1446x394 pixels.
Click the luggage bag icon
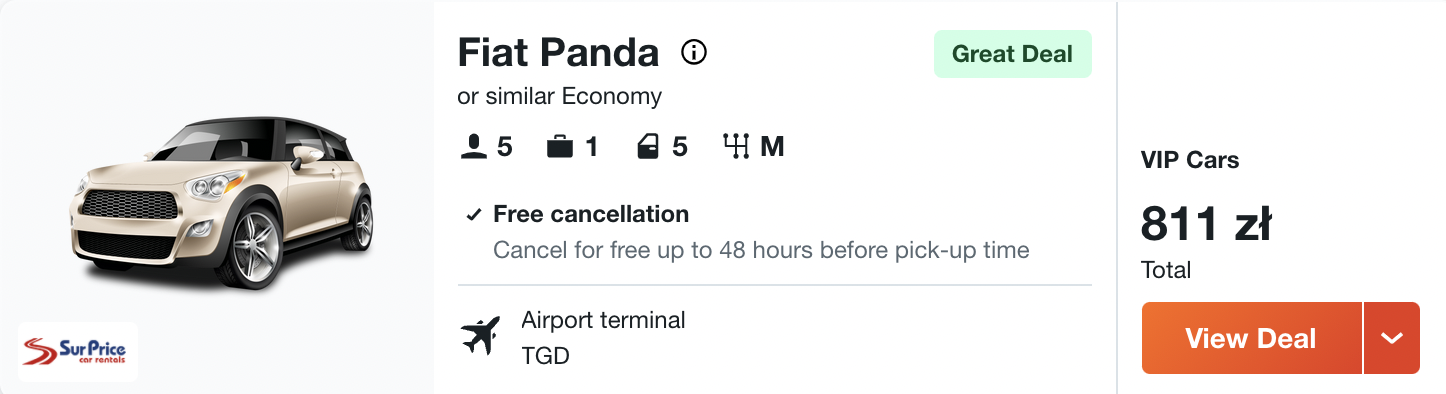(x=560, y=147)
